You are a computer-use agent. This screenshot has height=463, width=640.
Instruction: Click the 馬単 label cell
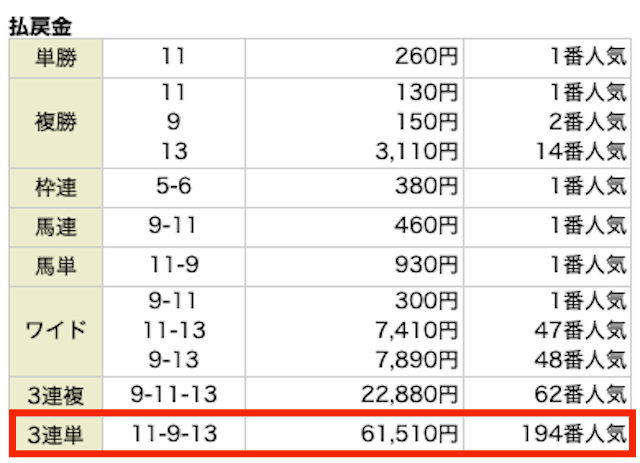(56, 267)
